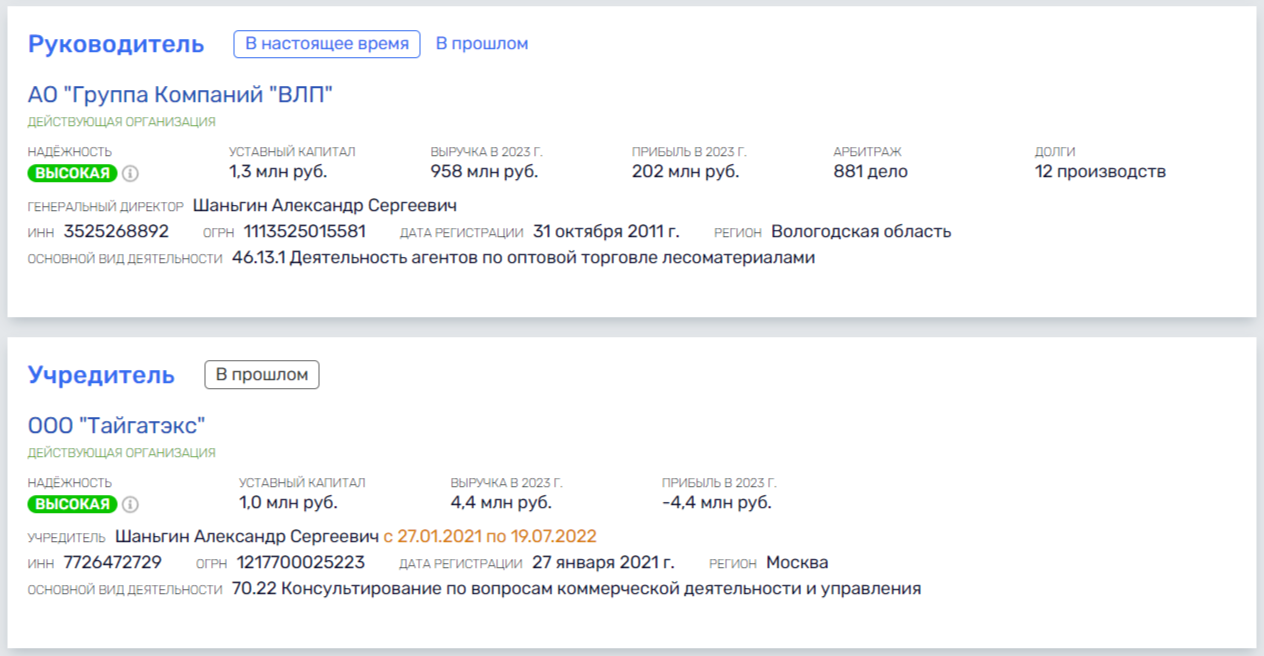
Task: Click founder name Шаньгин Александр Сергеевич
Action: (x=247, y=536)
